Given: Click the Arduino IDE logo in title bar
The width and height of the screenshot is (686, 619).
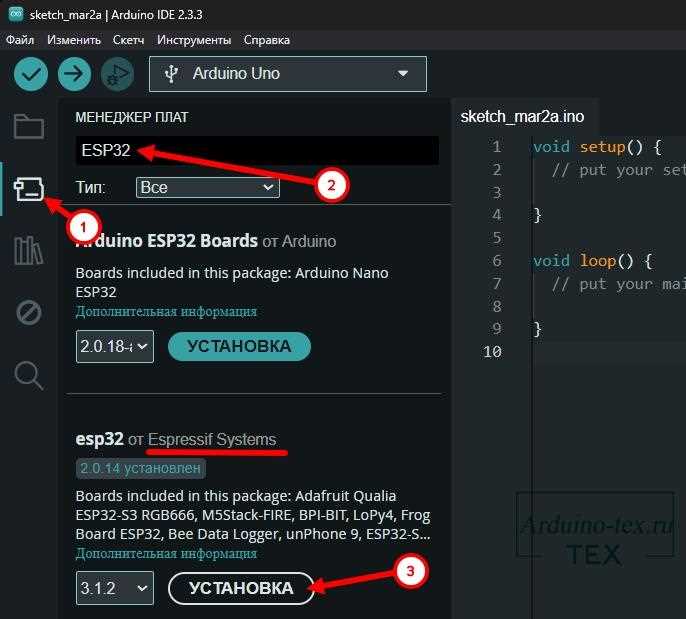Looking at the screenshot, I should click(x=16, y=14).
